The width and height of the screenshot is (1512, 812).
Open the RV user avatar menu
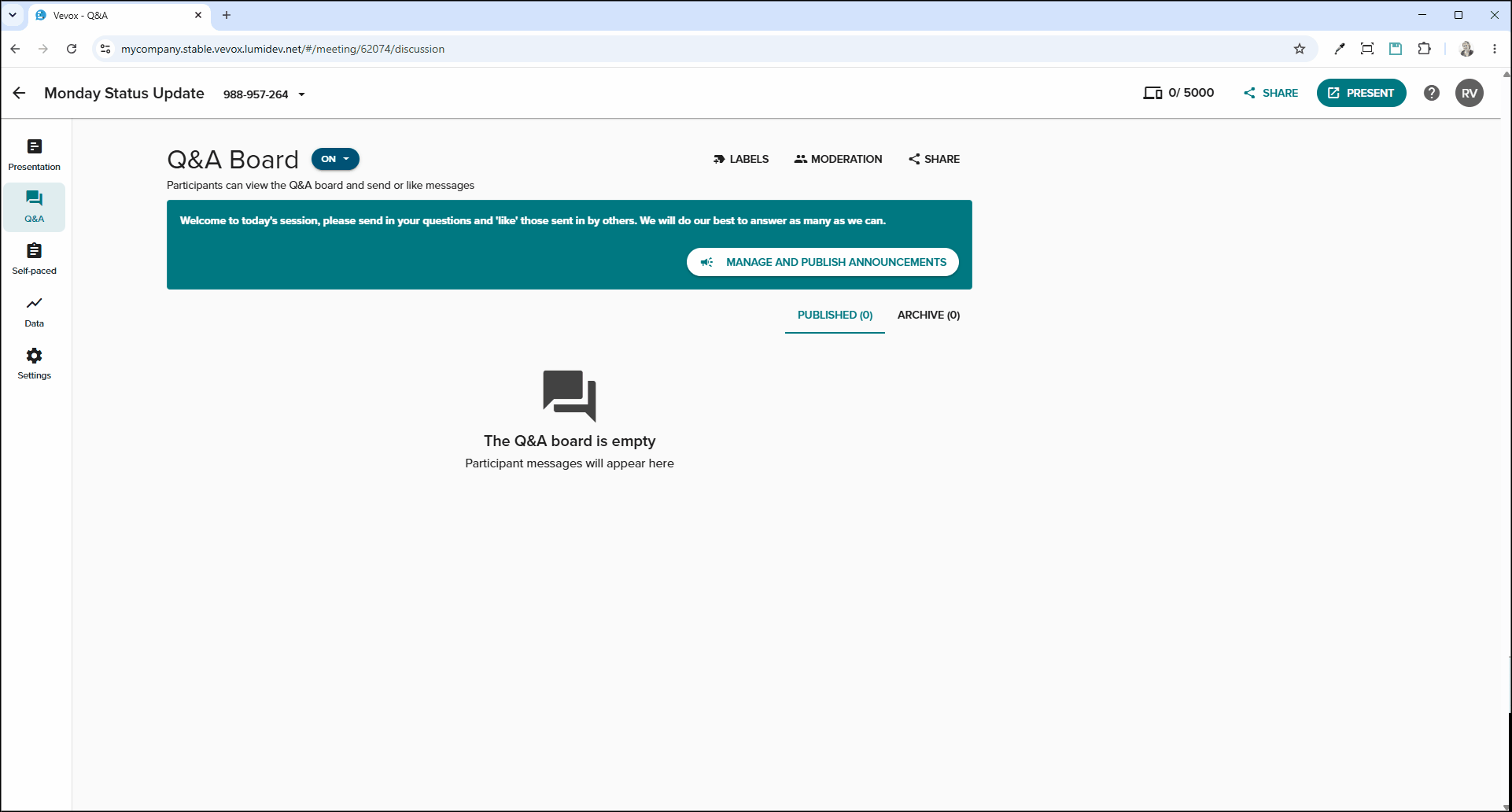pos(1470,93)
